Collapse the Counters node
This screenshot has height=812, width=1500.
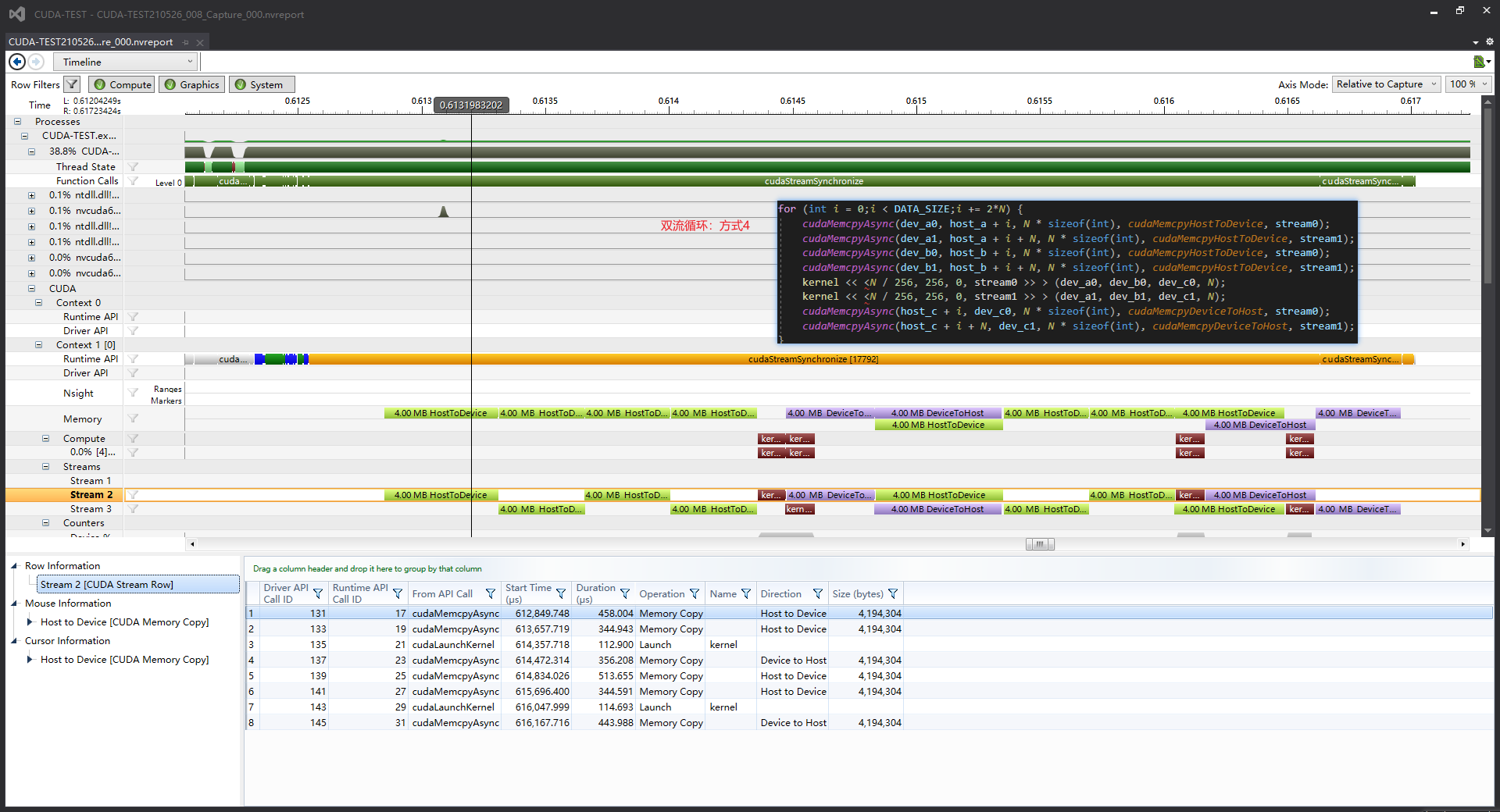coord(45,523)
